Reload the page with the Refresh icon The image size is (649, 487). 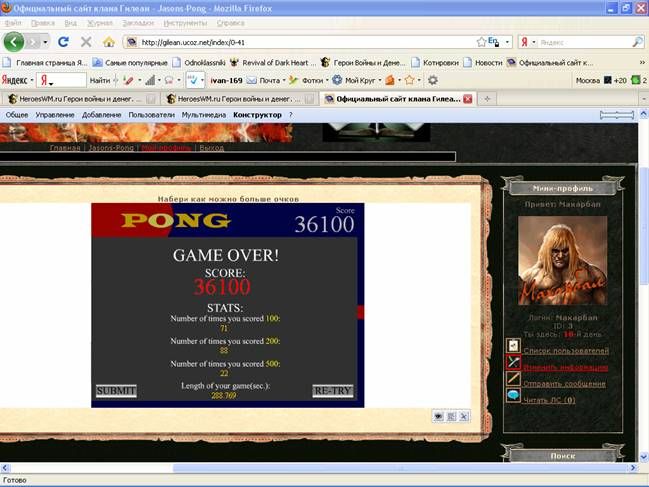(63, 42)
